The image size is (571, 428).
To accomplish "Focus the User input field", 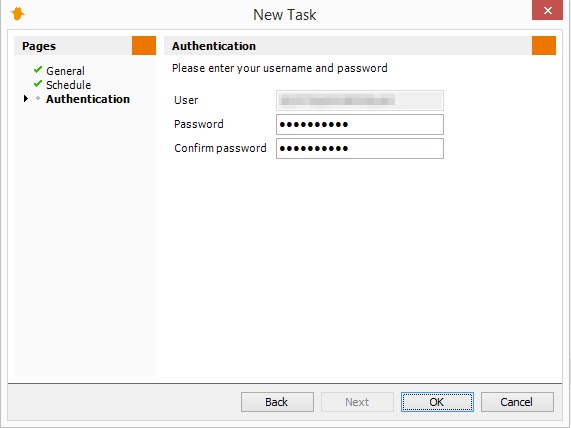I will 360,100.
